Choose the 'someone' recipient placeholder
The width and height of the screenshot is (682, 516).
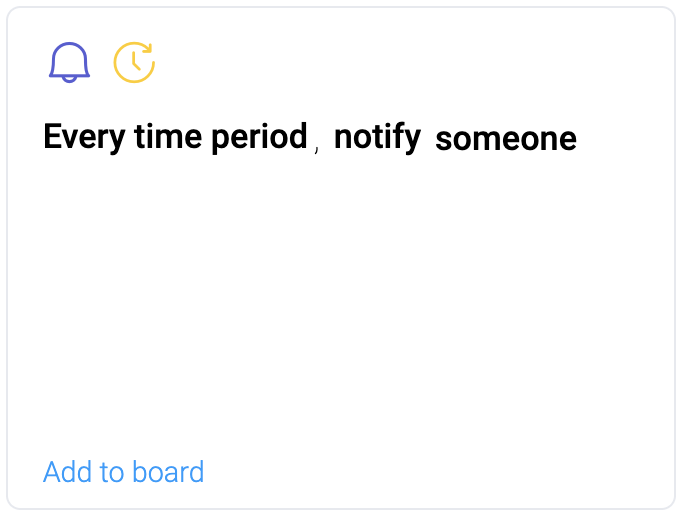[x=506, y=139]
